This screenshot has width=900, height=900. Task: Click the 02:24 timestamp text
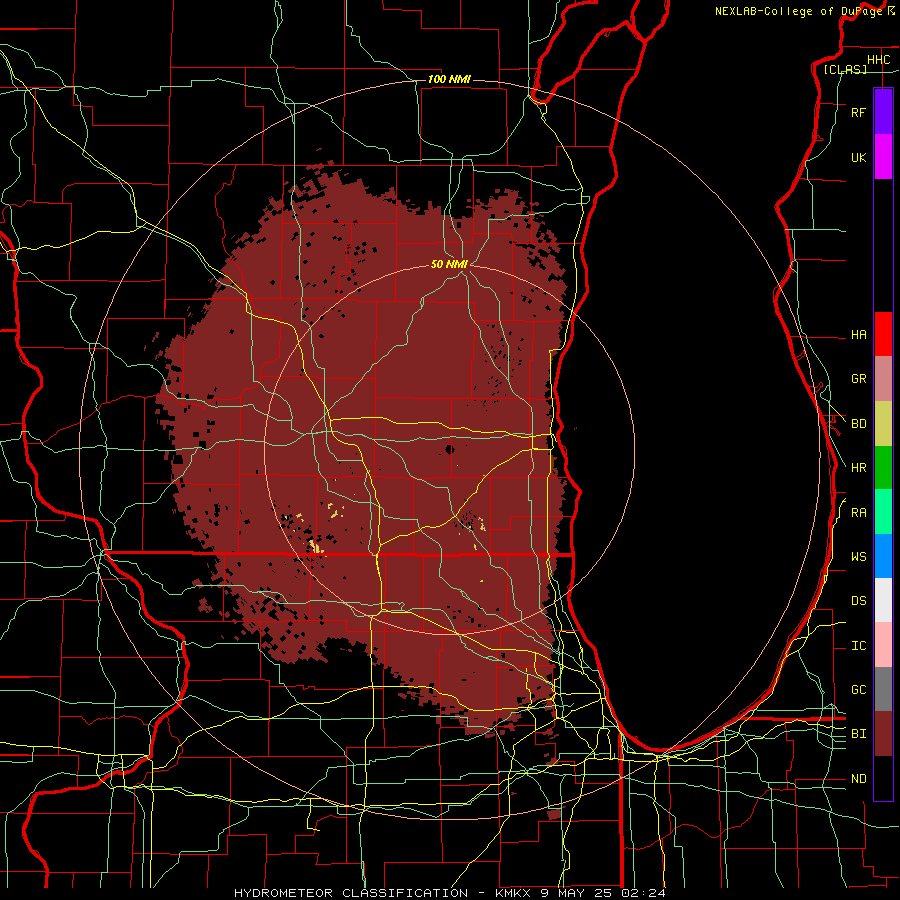coord(643,893)
